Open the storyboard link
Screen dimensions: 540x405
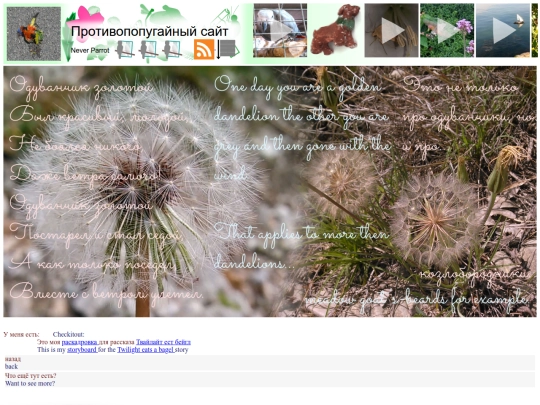tap(82, 350)
